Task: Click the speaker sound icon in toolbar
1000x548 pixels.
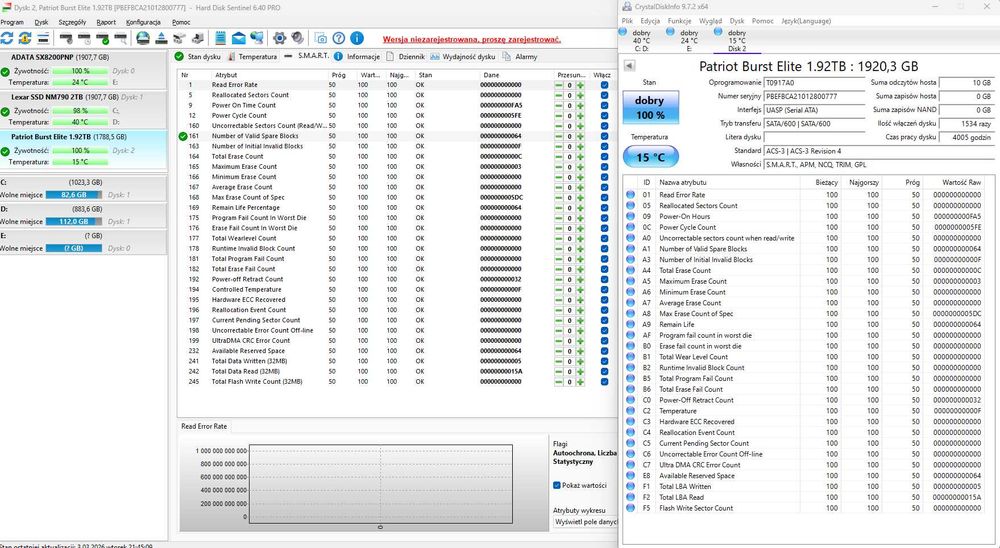Action: (298, 38)
